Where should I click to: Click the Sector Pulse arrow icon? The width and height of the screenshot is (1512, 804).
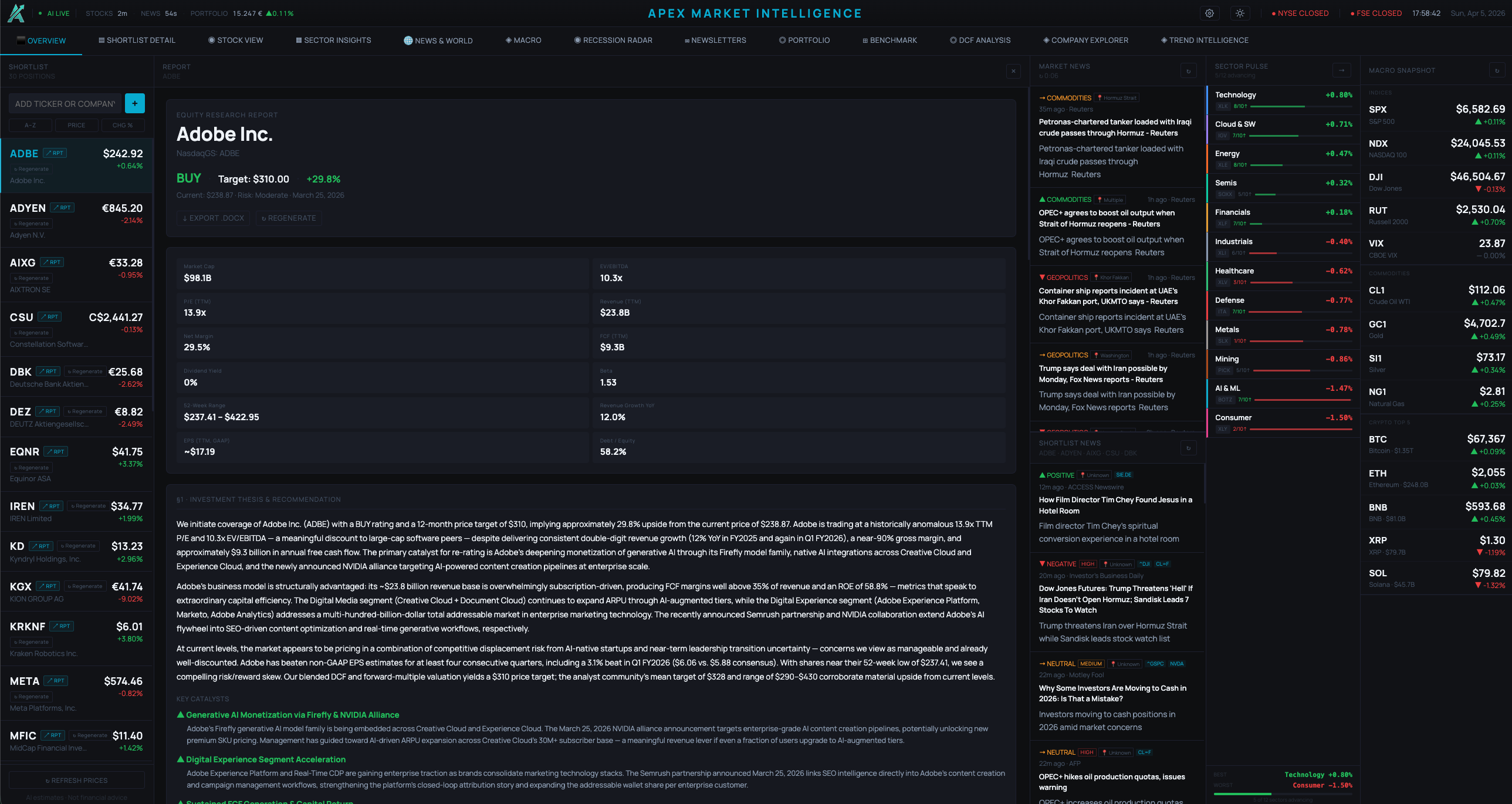point(1342,70)
